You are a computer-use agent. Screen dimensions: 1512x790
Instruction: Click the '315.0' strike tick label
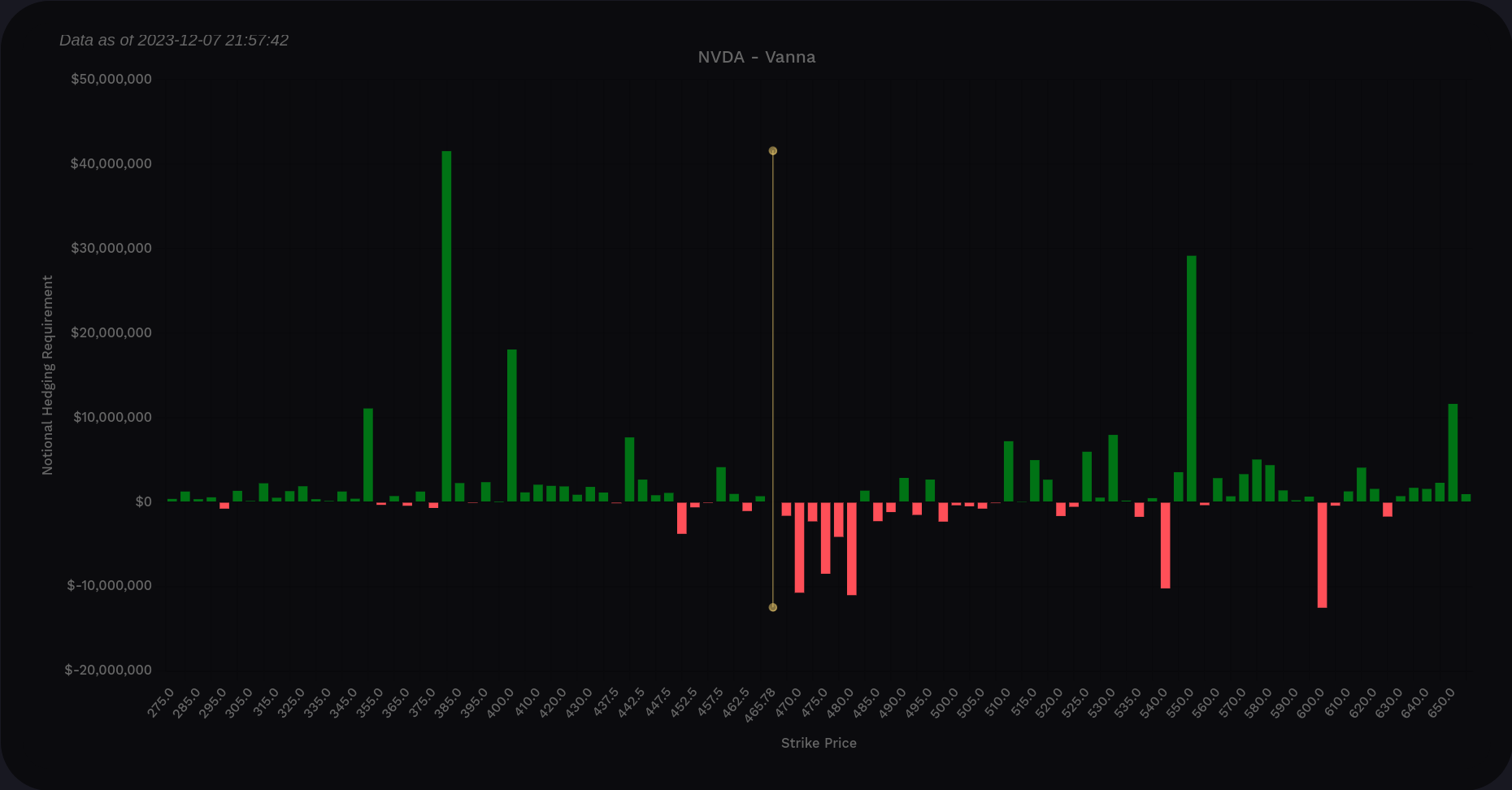[265, 703]
